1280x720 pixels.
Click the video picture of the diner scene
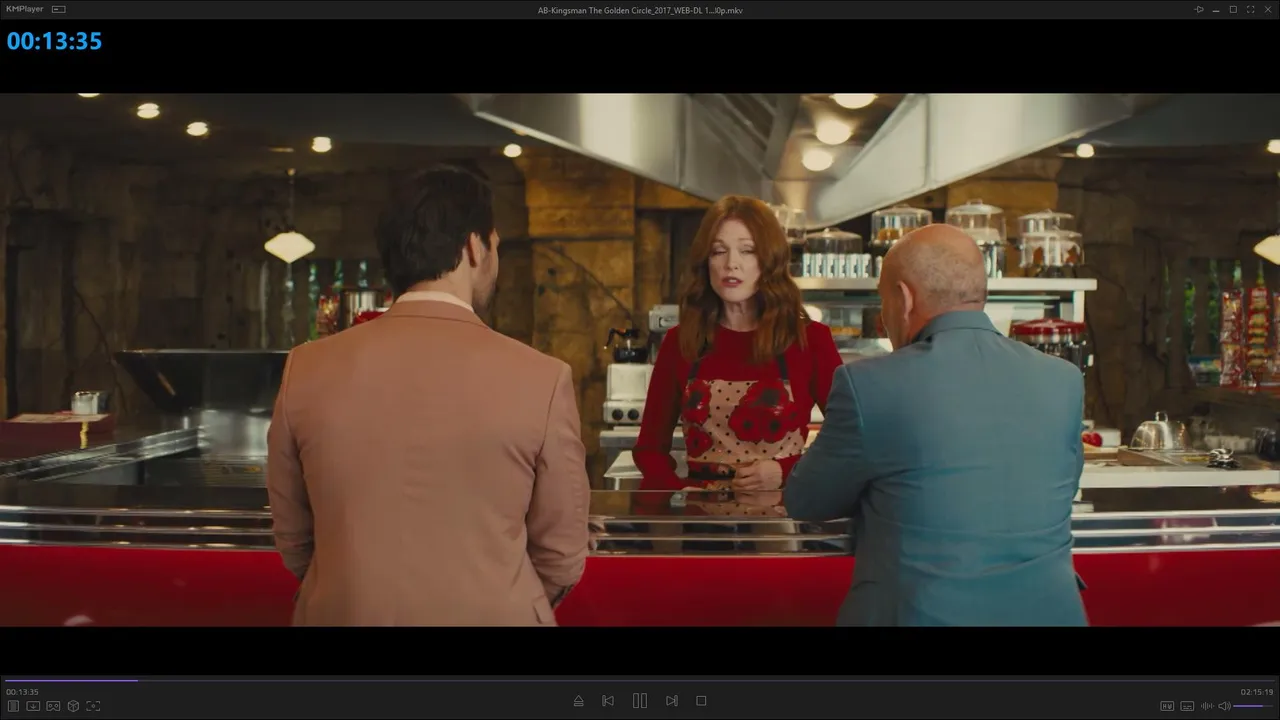640,360
